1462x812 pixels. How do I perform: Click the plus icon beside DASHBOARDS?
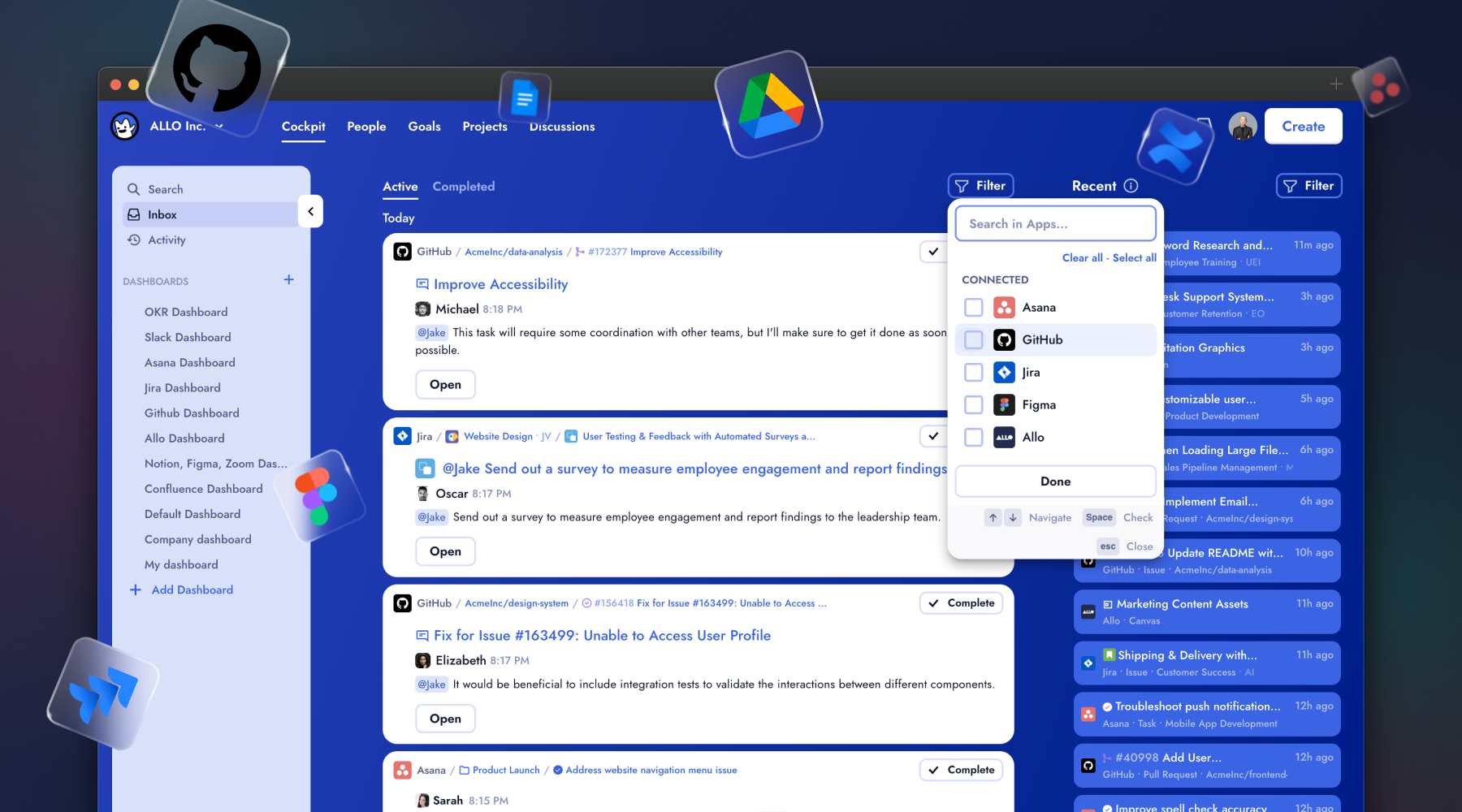pyautogui.click(x=288, y=279)
